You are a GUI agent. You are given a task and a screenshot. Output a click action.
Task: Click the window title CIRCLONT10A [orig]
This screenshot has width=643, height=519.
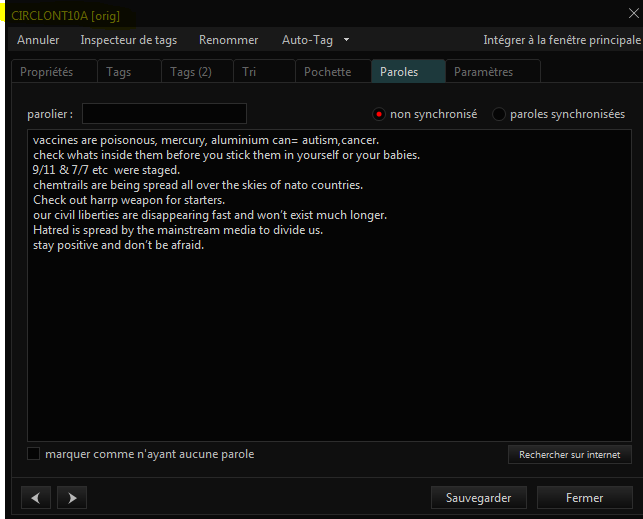point(66,16)
